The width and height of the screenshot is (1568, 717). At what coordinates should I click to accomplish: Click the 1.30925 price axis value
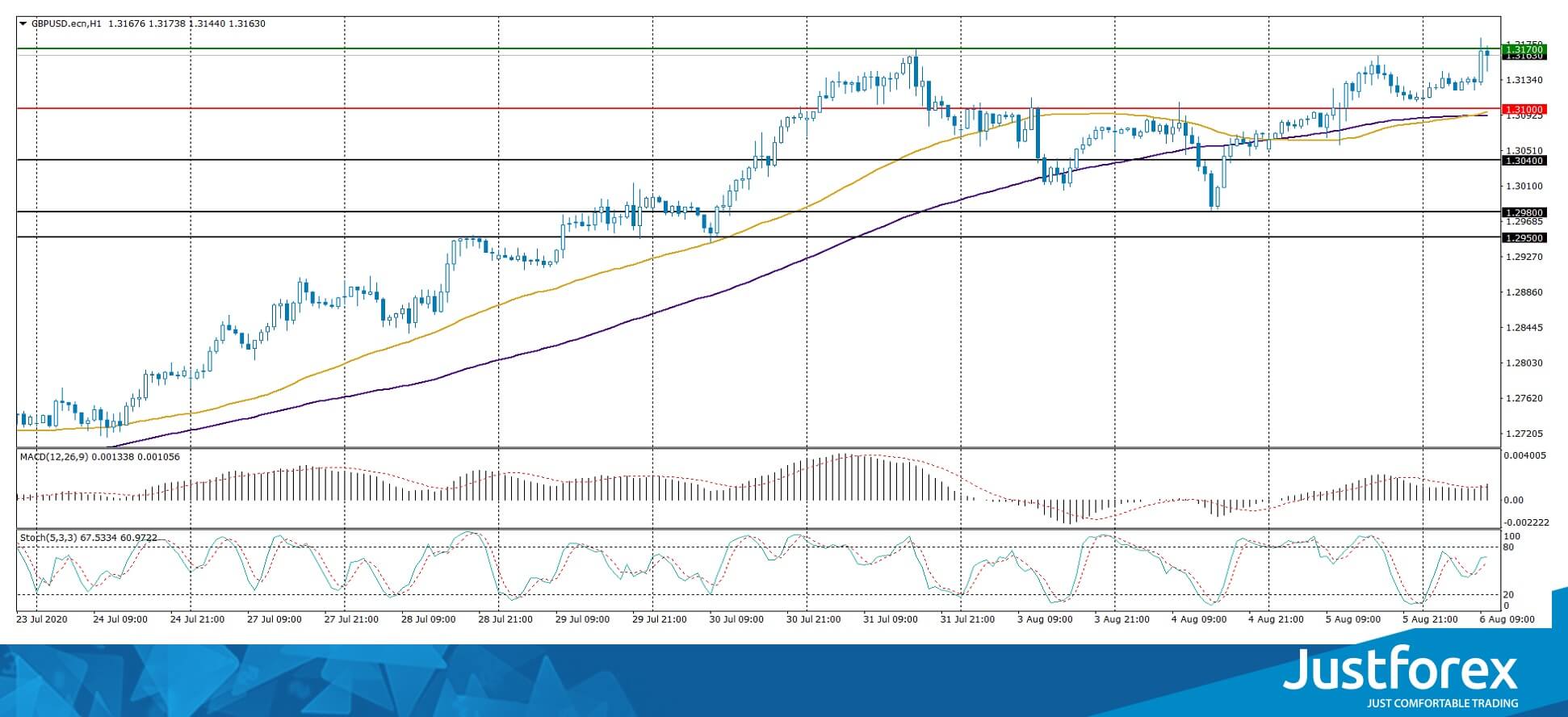tap(1524, 116)
